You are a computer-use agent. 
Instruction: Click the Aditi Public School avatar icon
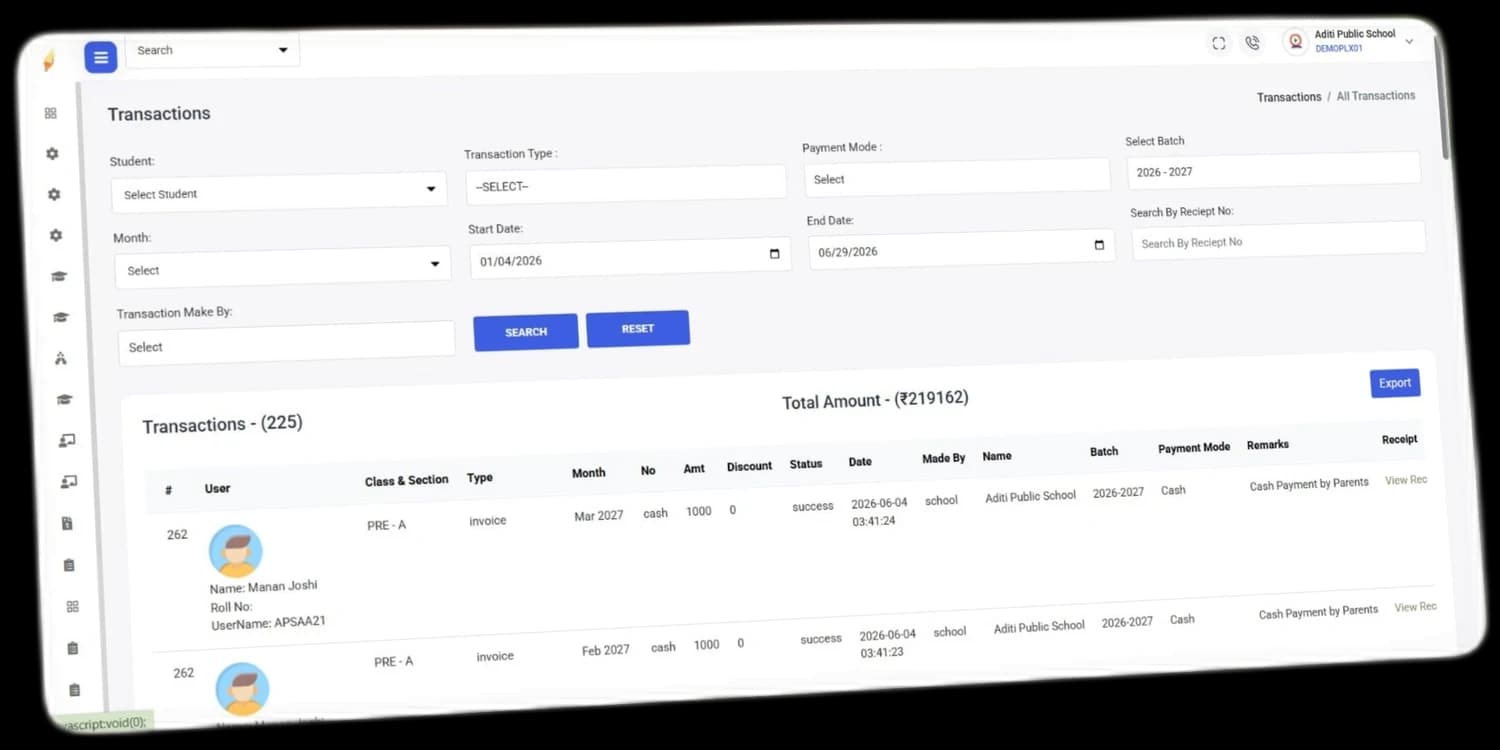(x=1295, y=41)
